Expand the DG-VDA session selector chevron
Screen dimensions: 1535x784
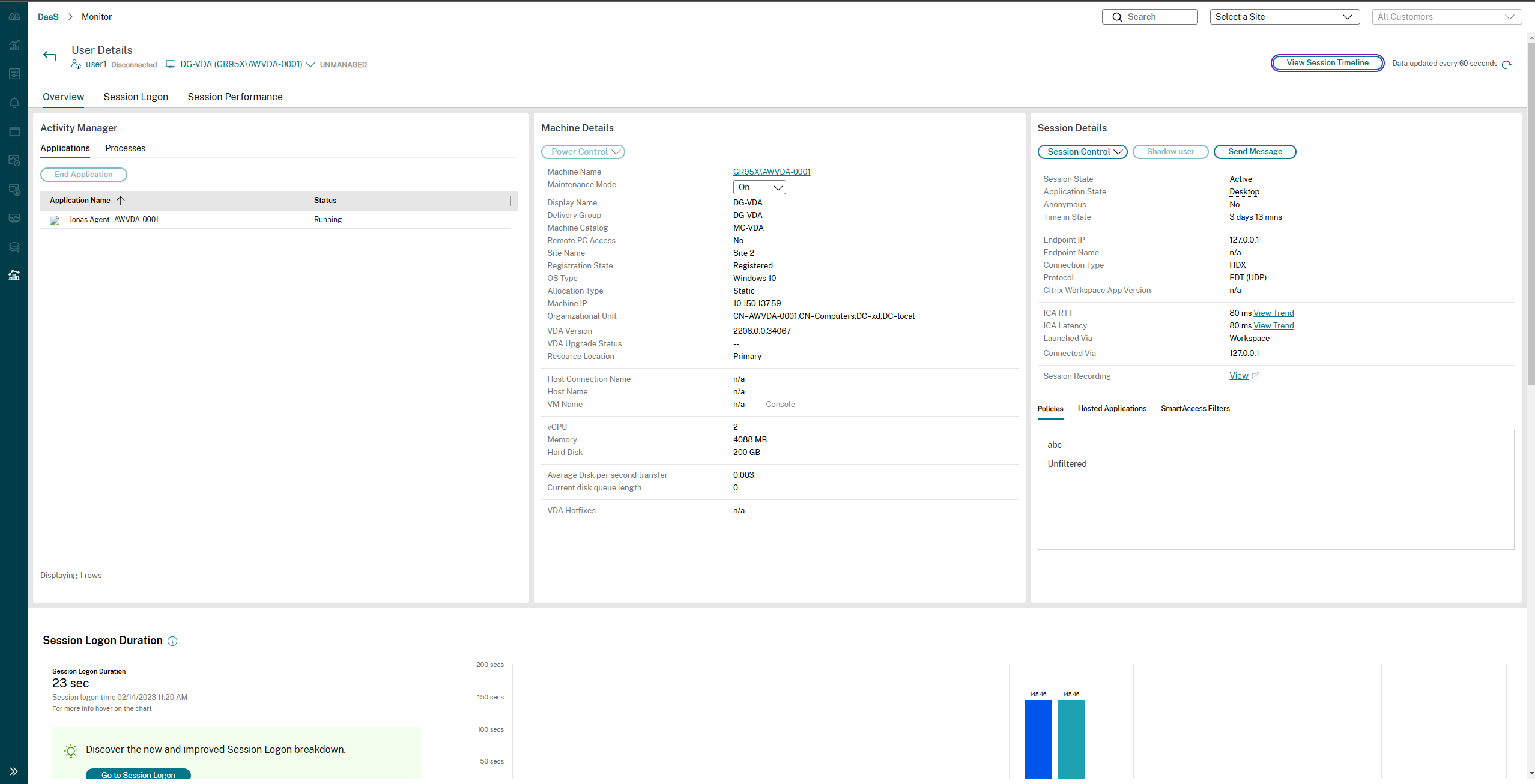[310, 65]
